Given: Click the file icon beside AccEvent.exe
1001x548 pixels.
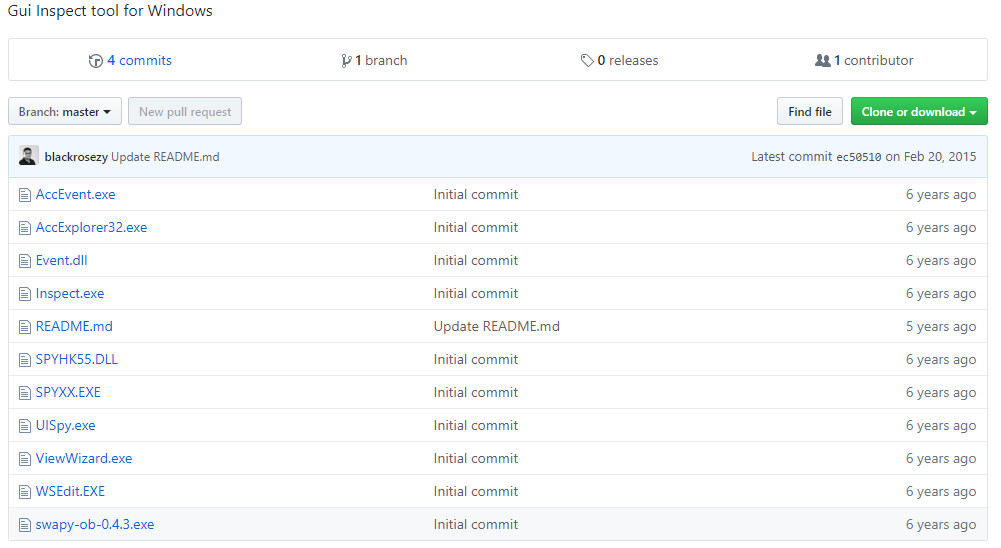Looking at the screenshot, I should click(x=25, y=195).
